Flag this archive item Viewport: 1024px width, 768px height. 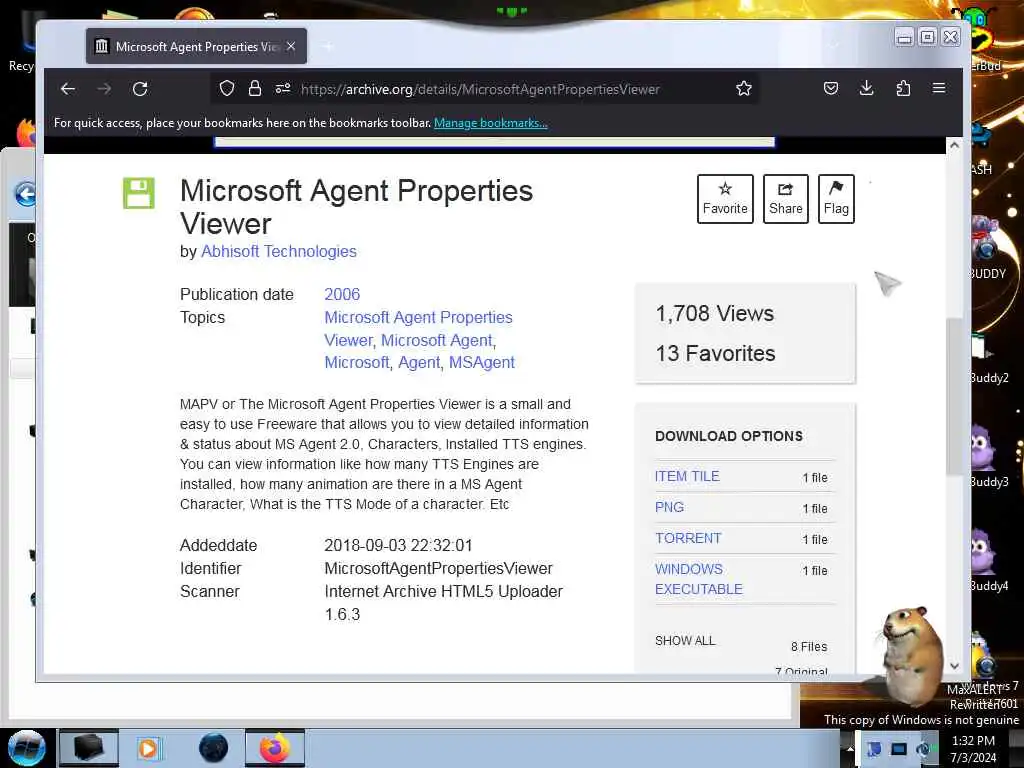pyautogui.click(x=836, y=199)
